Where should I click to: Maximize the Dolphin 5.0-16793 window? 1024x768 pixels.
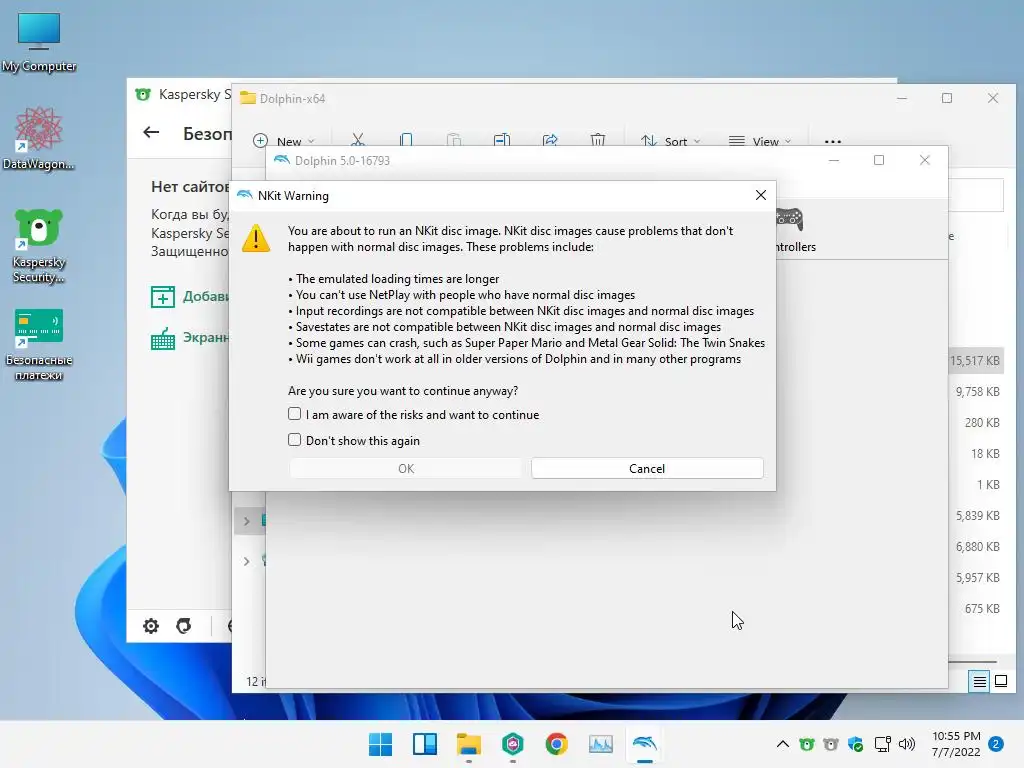(x=879, y=160)
